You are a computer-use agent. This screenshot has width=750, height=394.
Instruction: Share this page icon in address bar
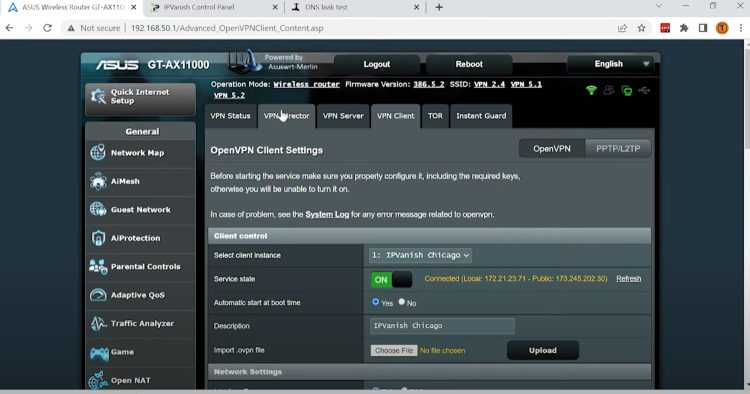622,28
